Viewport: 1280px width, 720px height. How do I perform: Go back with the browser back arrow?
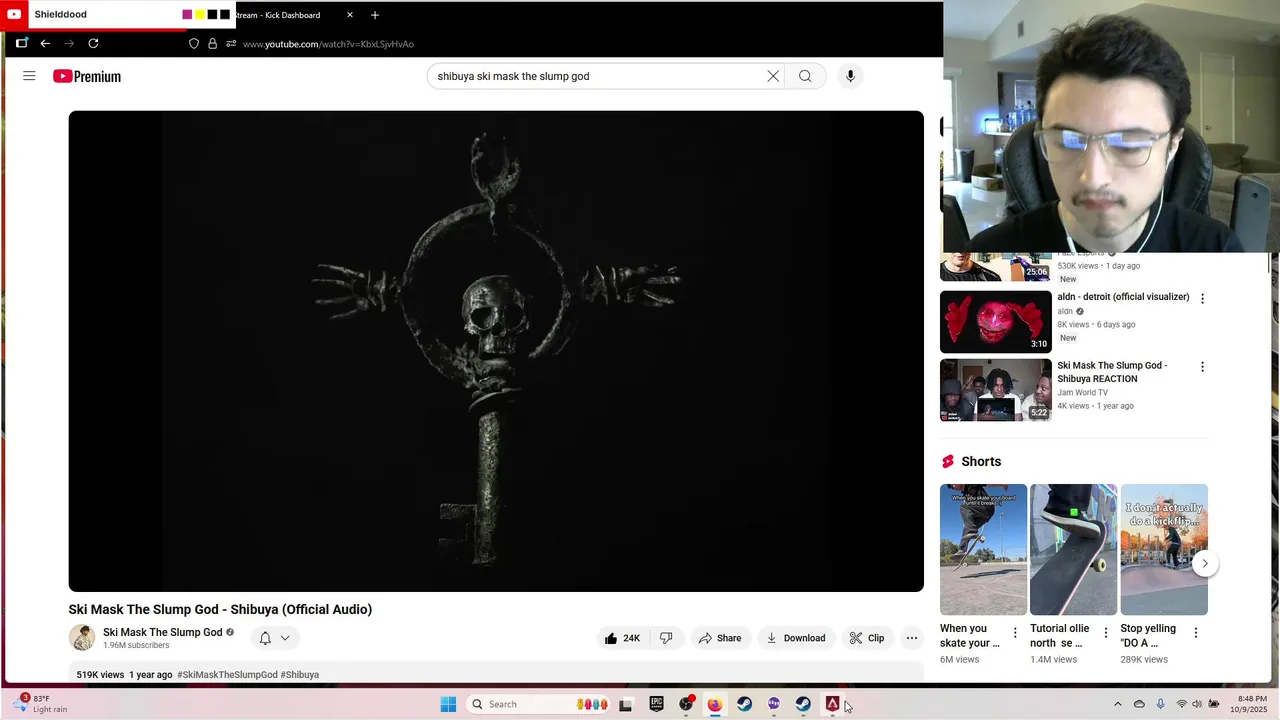[x=45, y=43]
